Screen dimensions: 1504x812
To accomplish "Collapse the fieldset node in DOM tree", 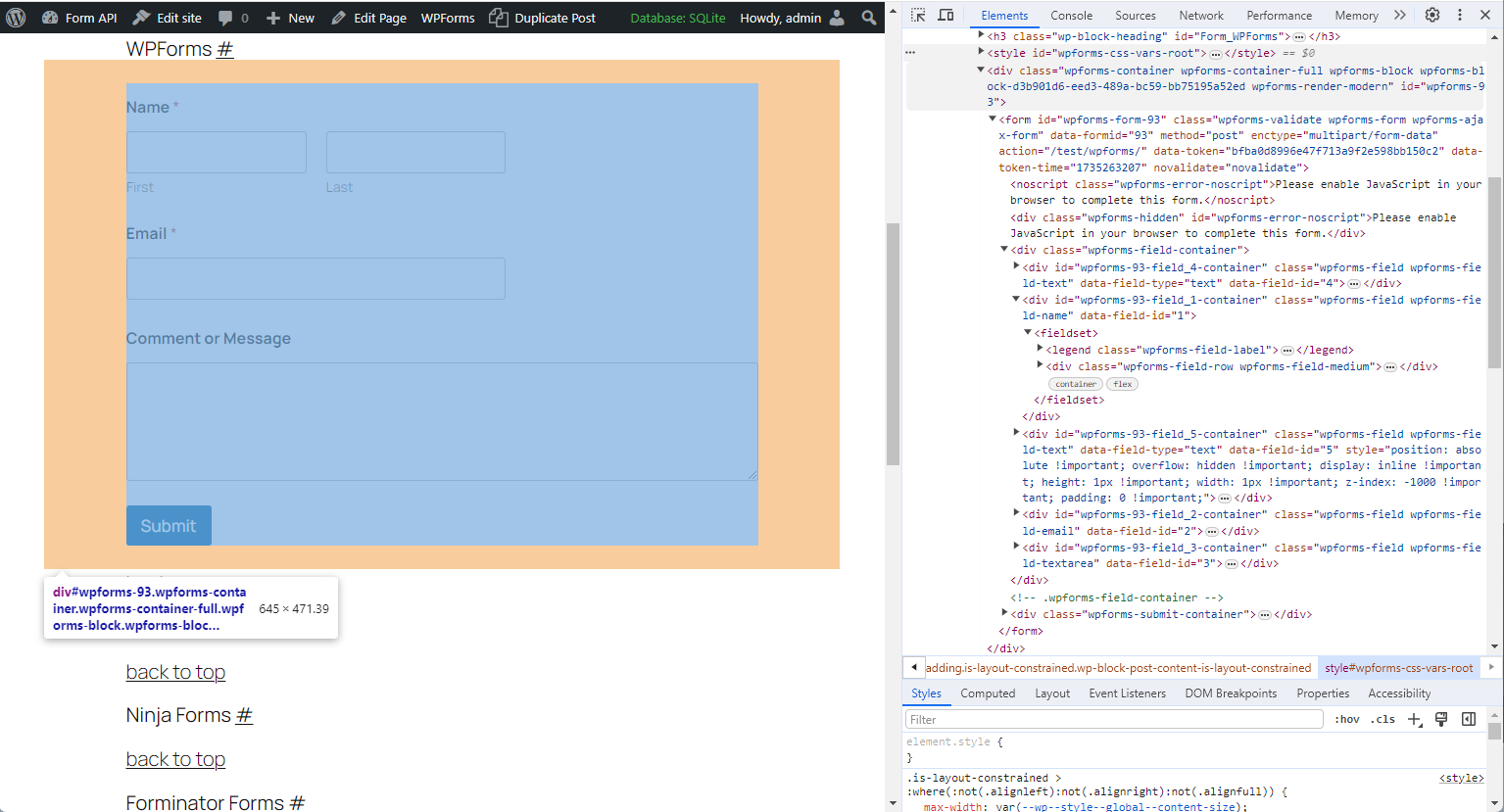I will click(x=1028, y=333).
